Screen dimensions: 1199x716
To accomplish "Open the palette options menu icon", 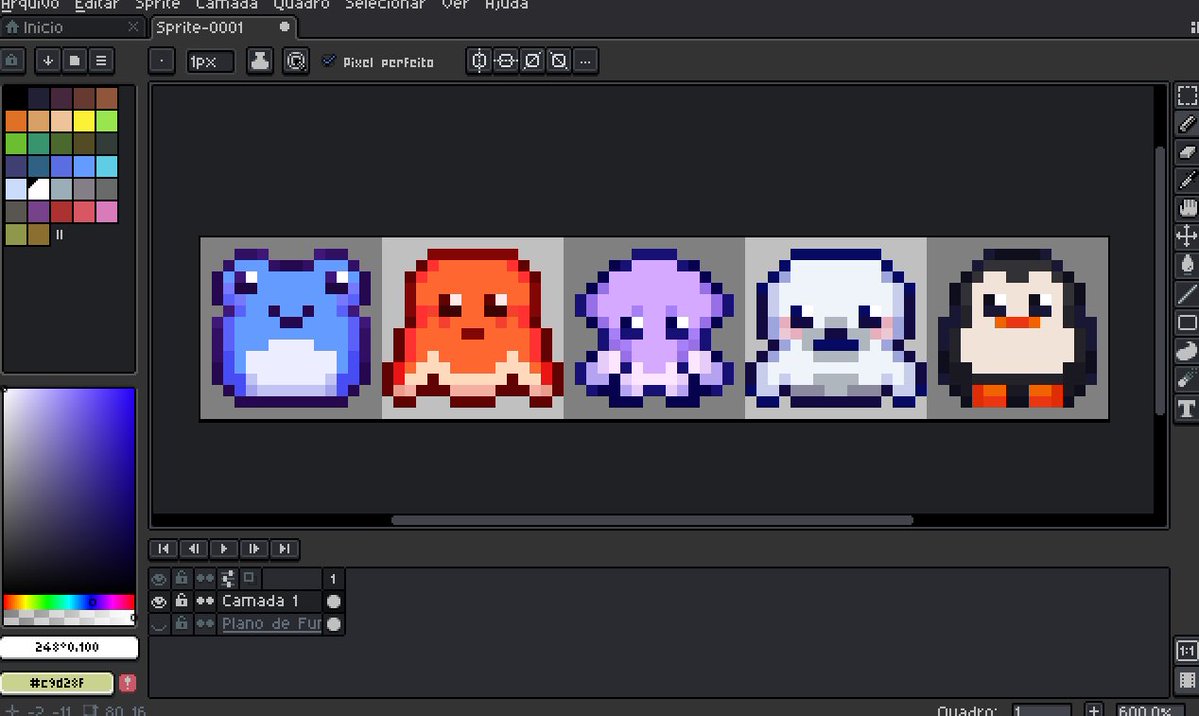I will [101, 60].
